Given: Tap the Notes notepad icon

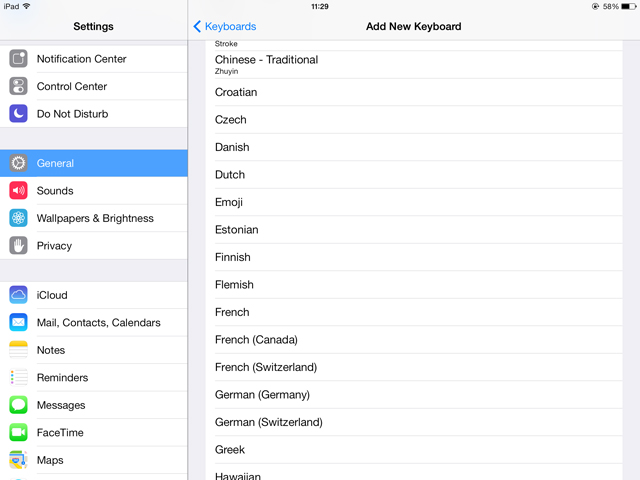Looking at the screenshot, I should tap(18, 350).
